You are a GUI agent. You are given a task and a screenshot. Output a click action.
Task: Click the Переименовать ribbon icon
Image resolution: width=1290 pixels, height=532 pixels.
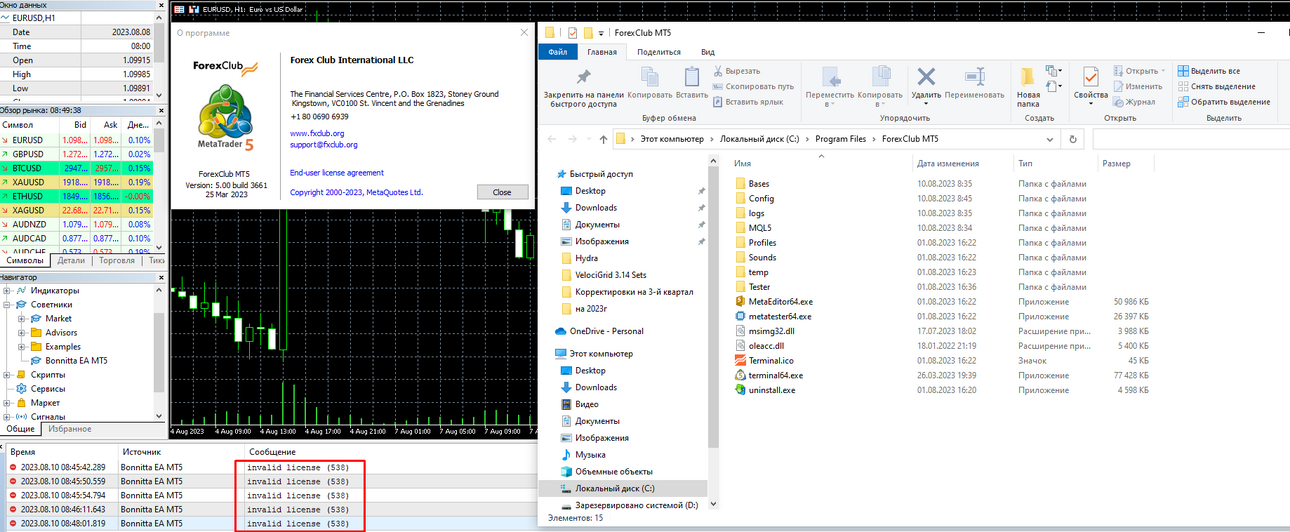click(x=974, y=77)
